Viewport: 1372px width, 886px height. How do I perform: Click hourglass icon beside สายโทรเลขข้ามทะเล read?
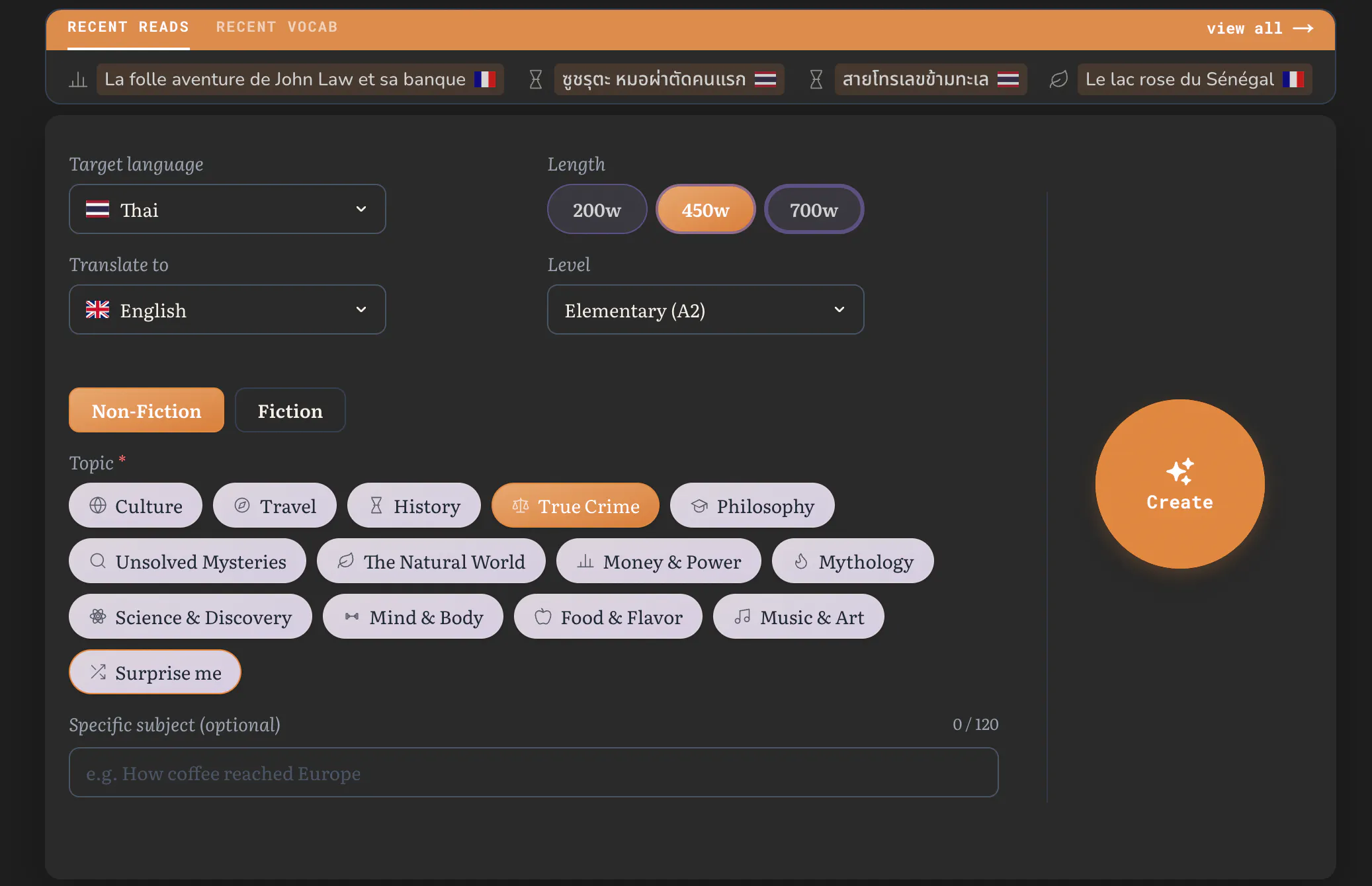[816, 80]
